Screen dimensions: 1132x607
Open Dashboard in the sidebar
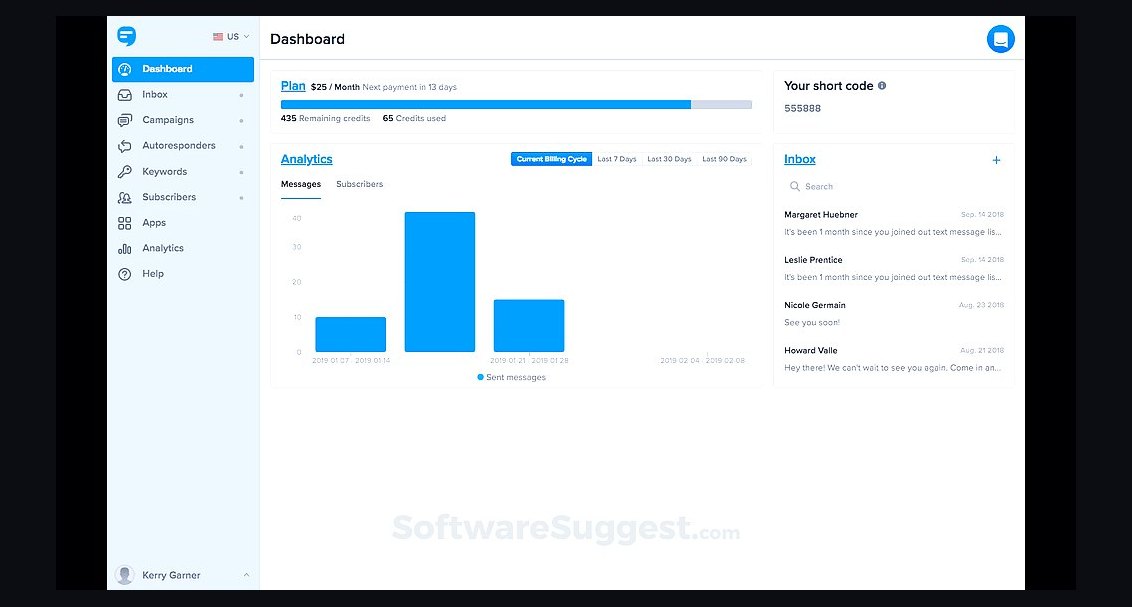[x=183, y=69]
